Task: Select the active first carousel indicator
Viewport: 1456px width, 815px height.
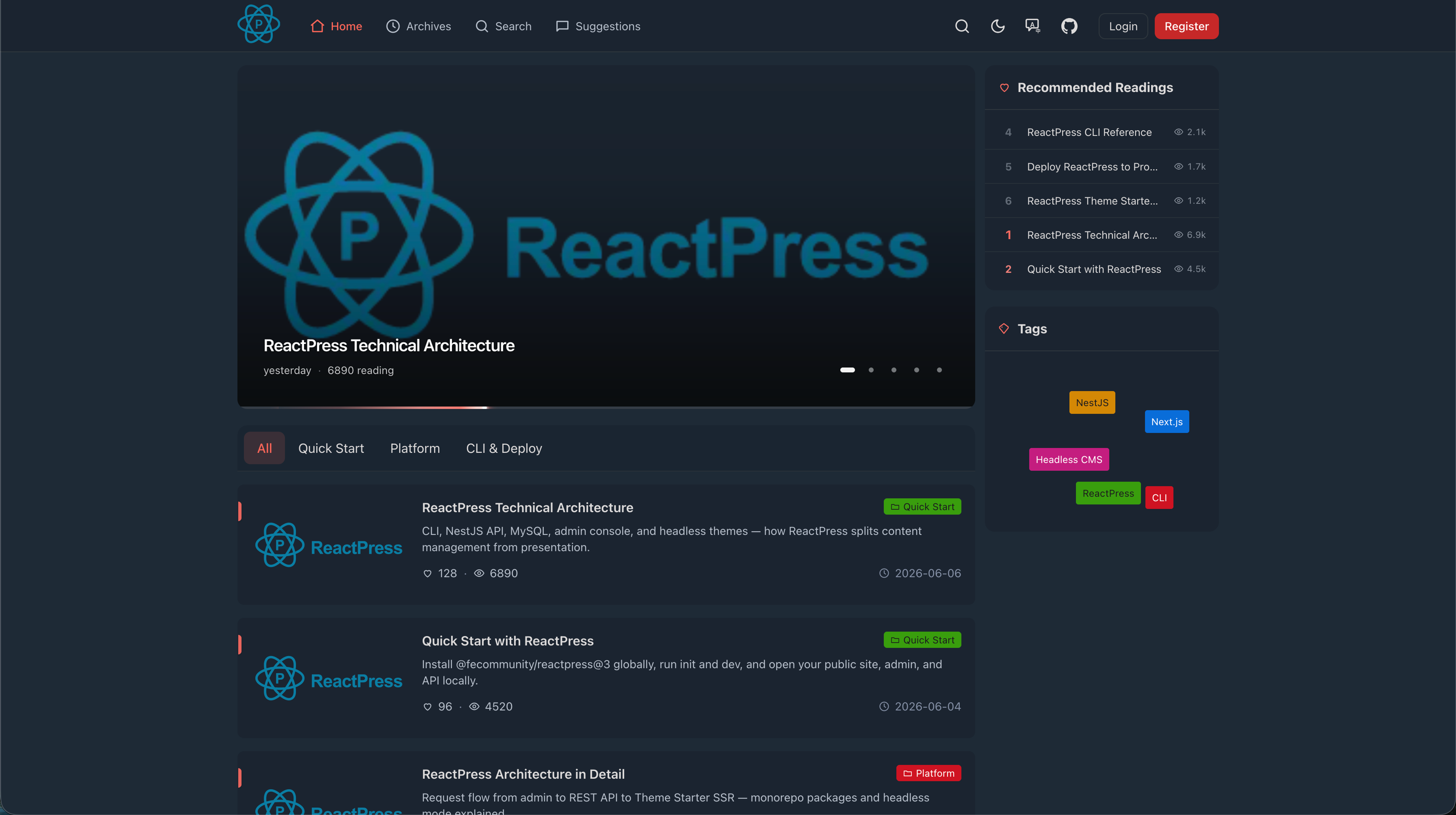Action: coord(847,370)
